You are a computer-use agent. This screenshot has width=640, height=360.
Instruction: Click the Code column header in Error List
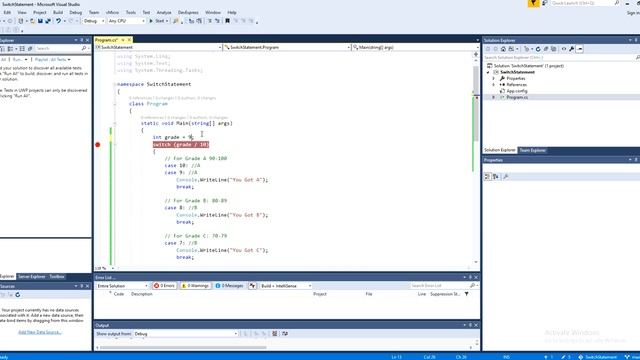[x=119, y=294]
